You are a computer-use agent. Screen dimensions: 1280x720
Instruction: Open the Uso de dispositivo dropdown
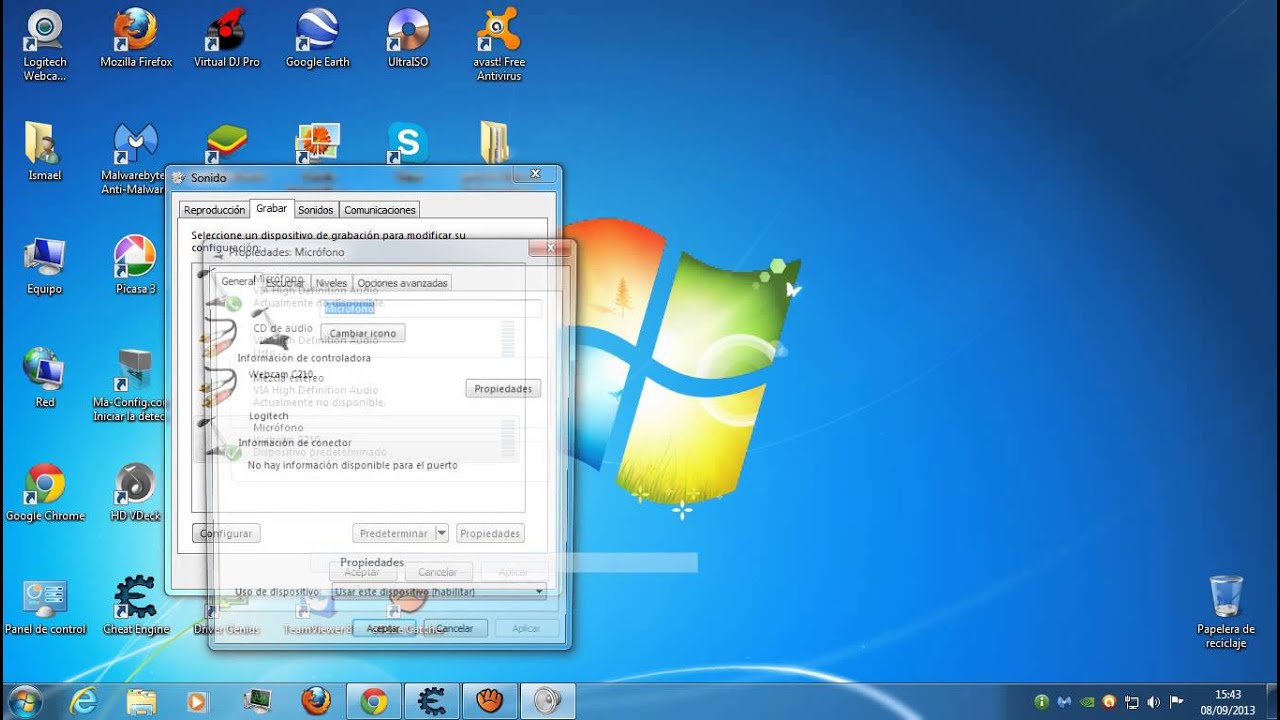coord(439,591)
